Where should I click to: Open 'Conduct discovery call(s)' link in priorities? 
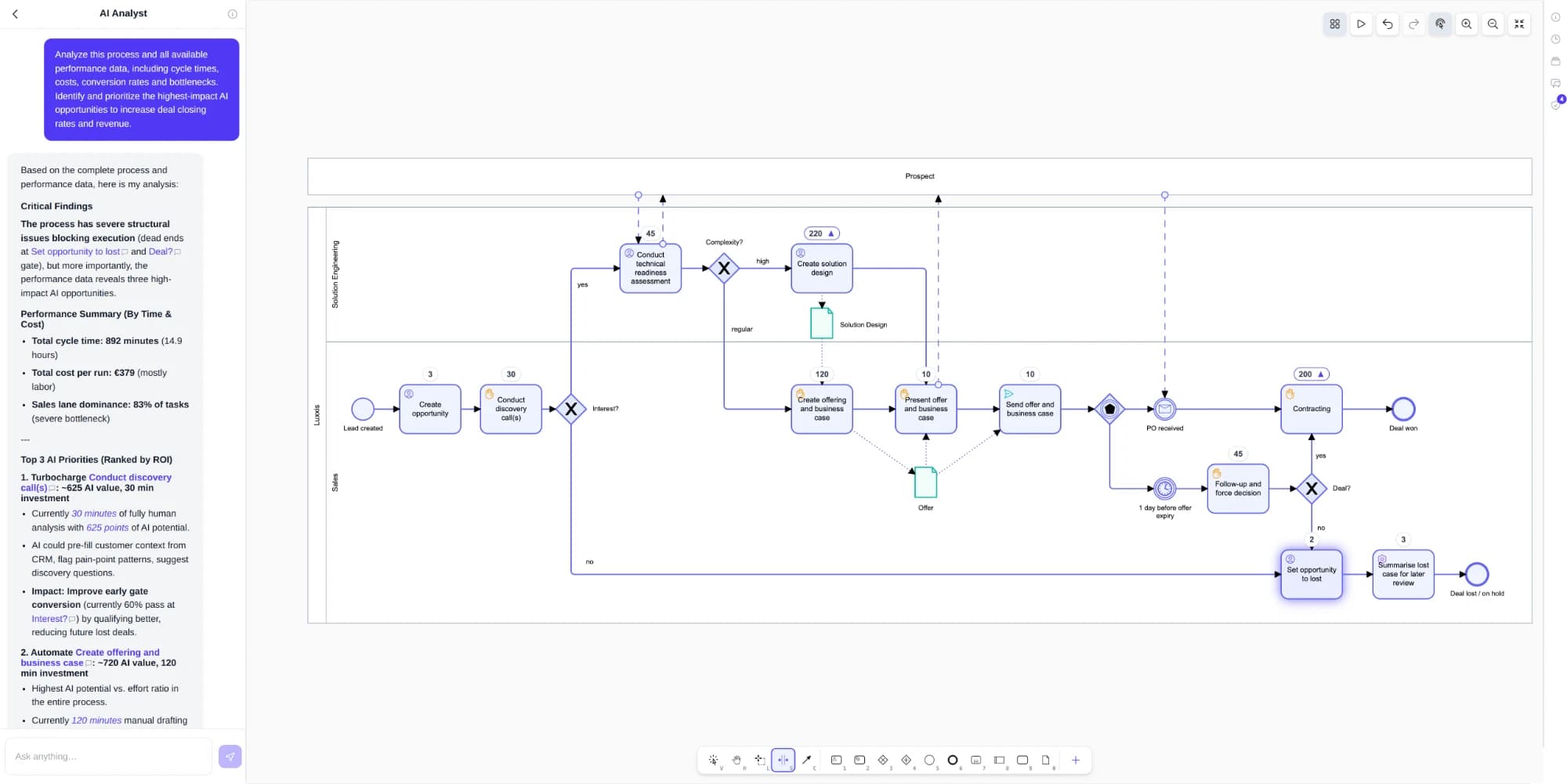pyautogui.click(x=96, y=482)
